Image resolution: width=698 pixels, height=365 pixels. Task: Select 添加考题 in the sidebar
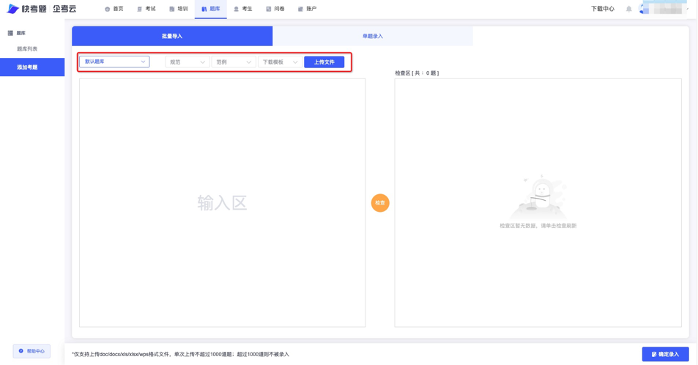(x=32, y=67)
